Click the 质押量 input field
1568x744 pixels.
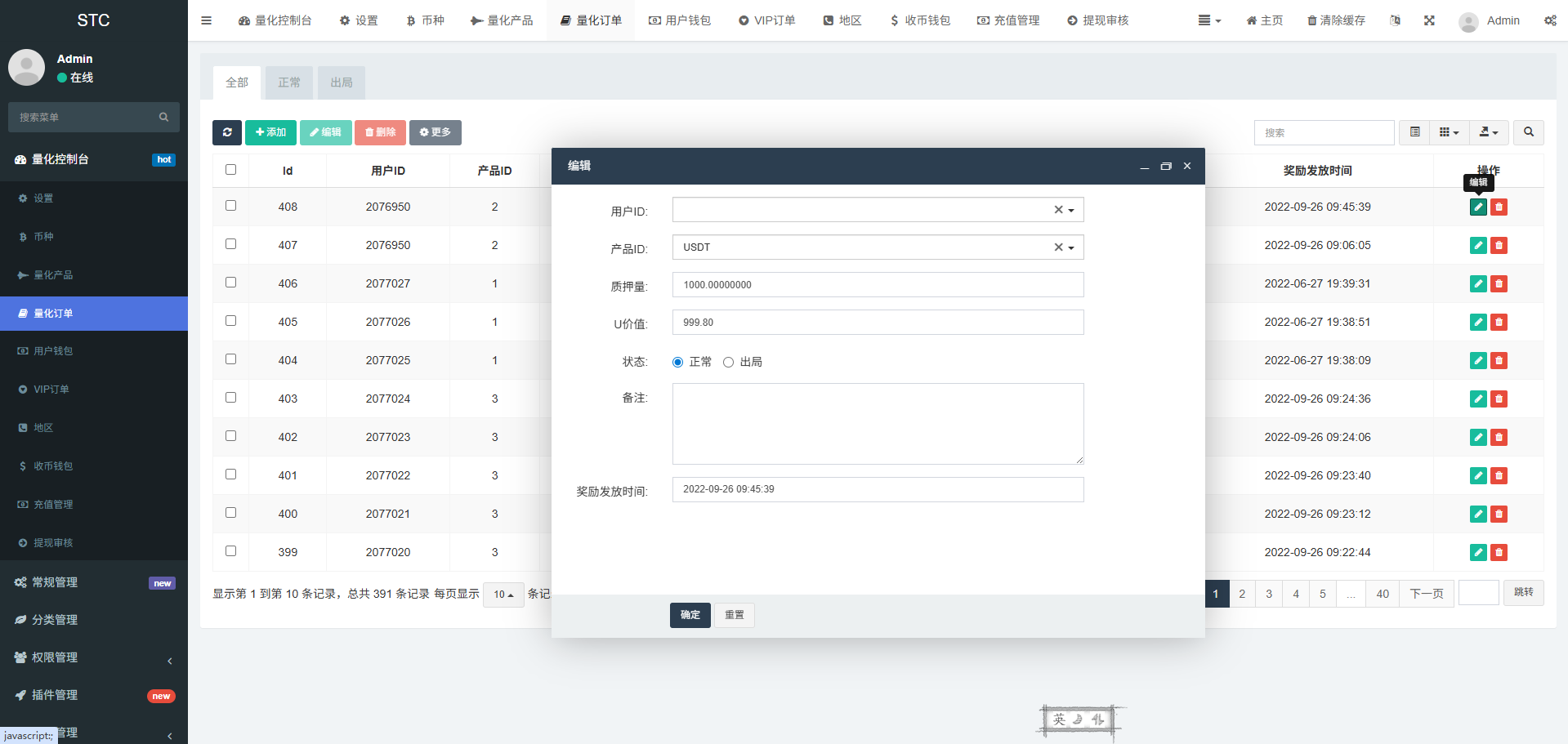[878, 285]
